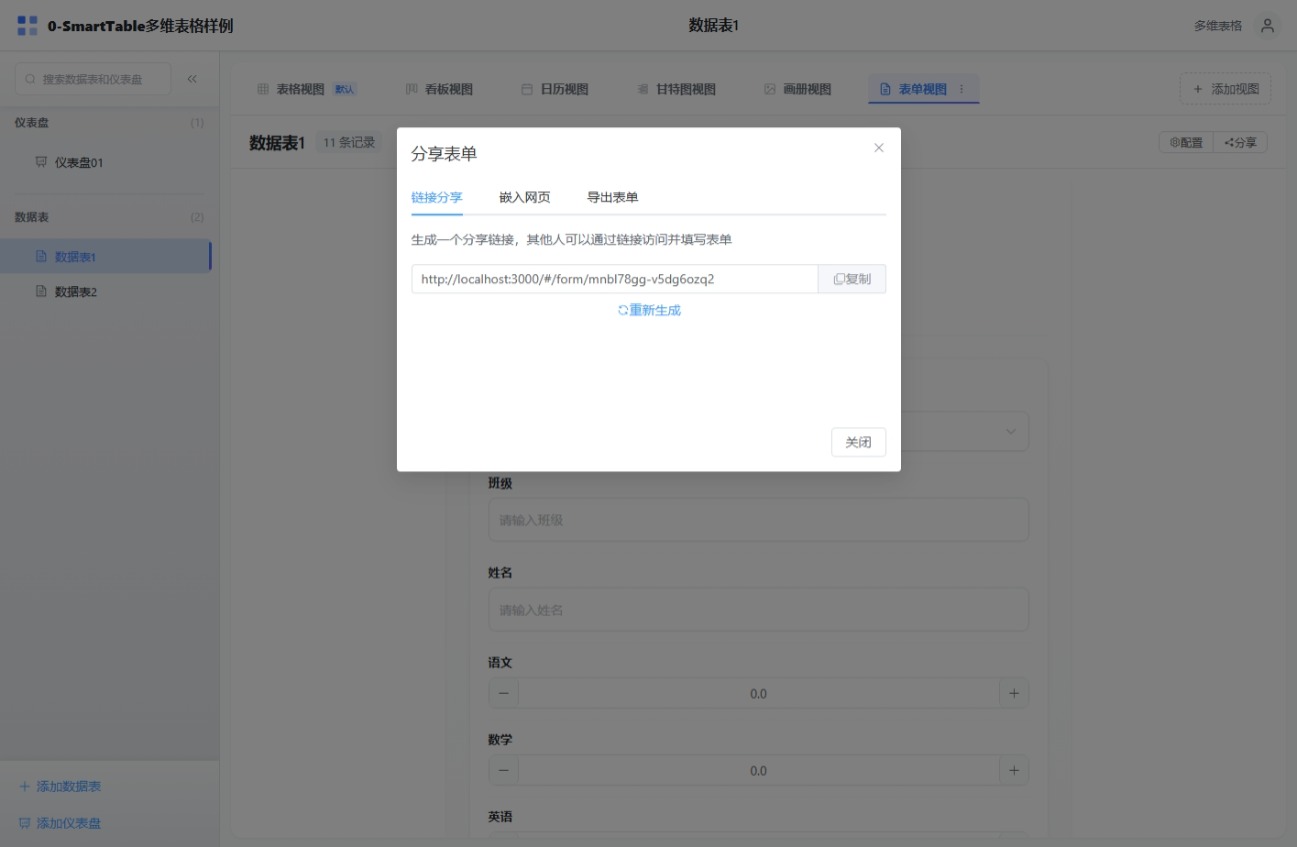Open the user avatar icon
The image size is (1297, 847).
[x=1267, y=26]
